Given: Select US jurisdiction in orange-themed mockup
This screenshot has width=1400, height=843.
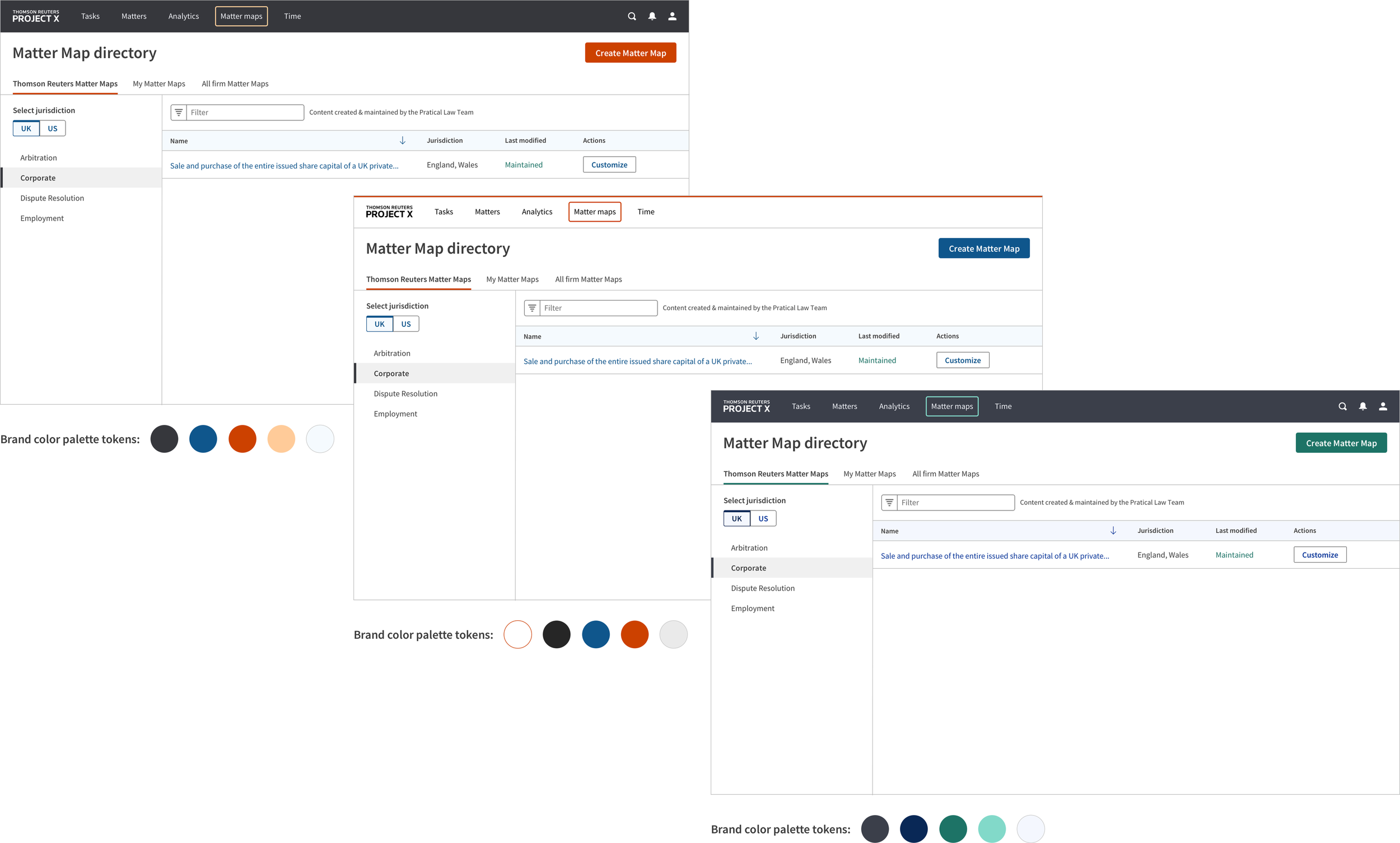Looking at the screenshot, I should coord(52,128).
